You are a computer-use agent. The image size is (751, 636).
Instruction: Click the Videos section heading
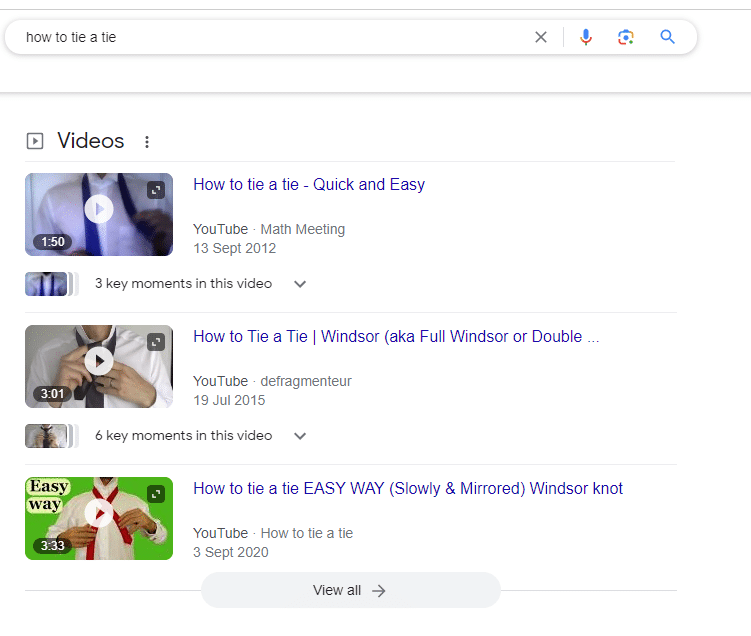(x=91, y=141)
